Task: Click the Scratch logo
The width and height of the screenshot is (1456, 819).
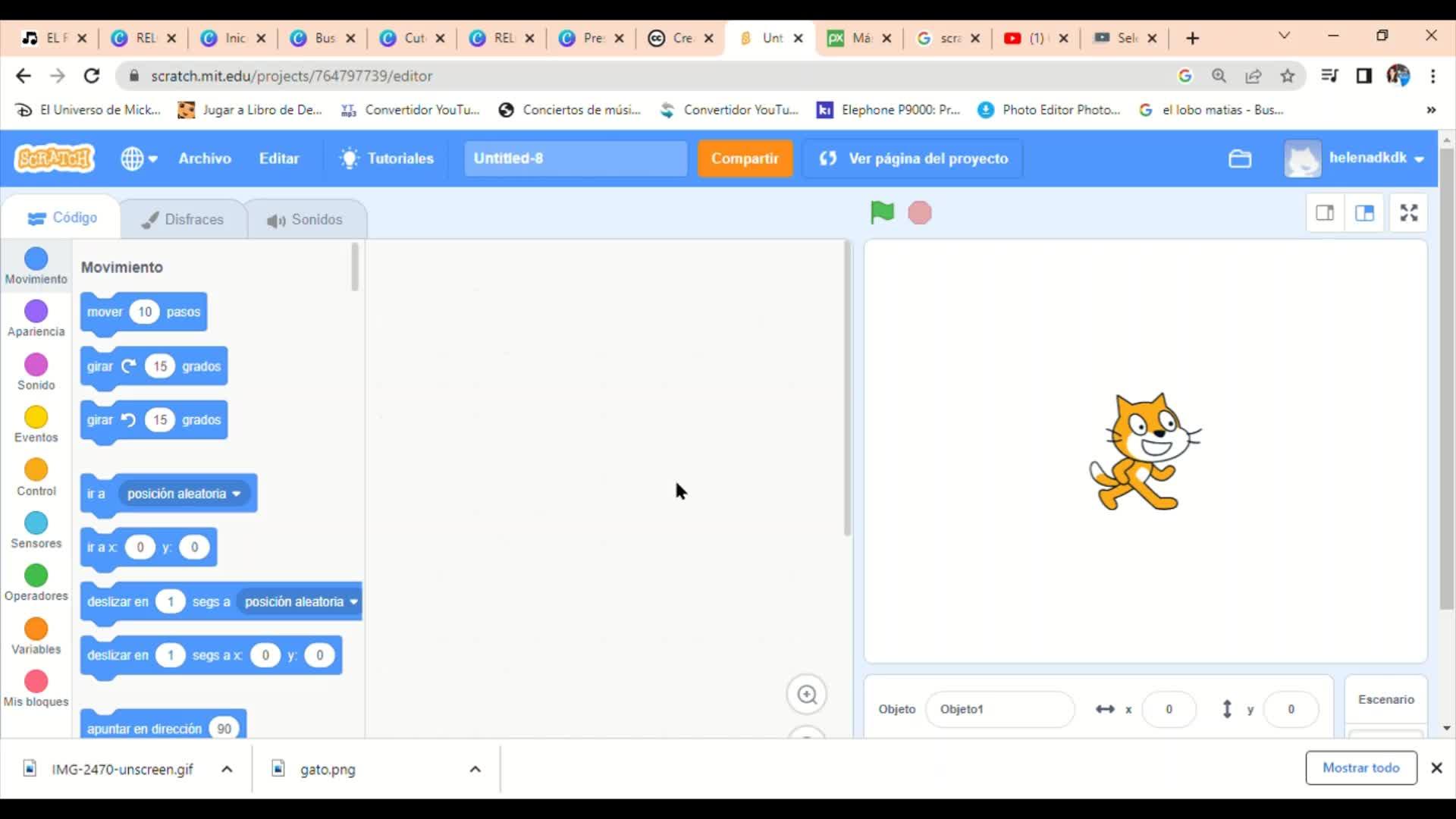Action: tap(55, 158)
